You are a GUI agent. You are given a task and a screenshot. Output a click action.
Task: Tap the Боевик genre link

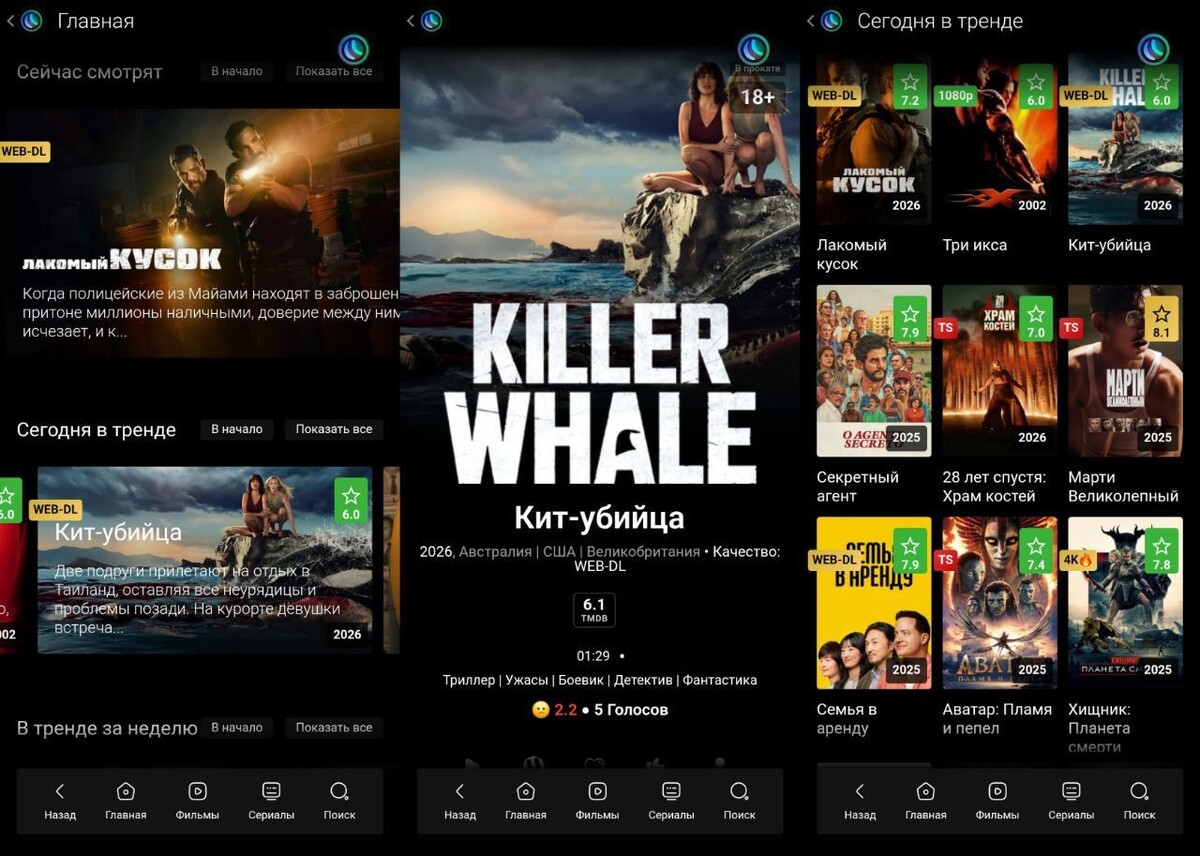[x=581, y=680]
